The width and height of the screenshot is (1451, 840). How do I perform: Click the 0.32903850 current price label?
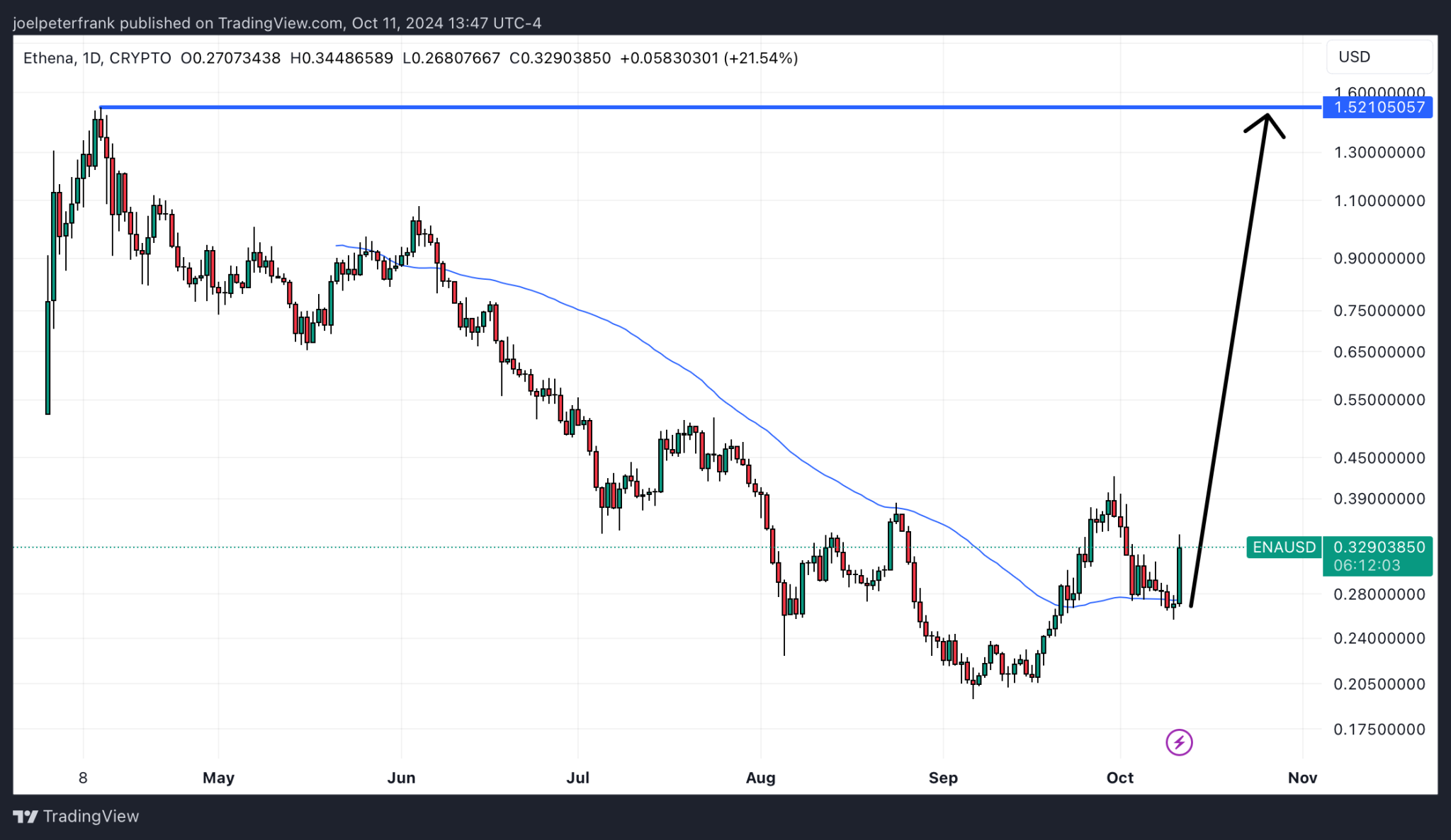[x=1379, y=547]
